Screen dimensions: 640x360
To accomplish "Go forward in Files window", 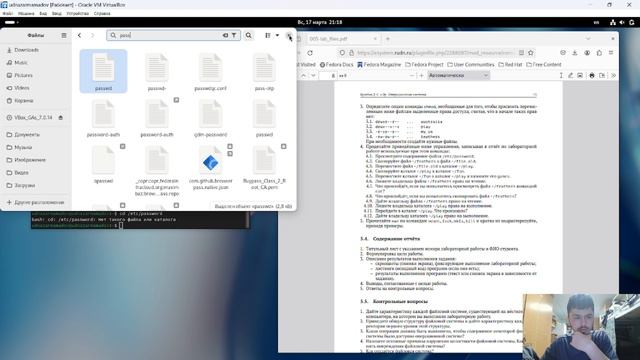I will pyautogui.click(x=92, y=36).
